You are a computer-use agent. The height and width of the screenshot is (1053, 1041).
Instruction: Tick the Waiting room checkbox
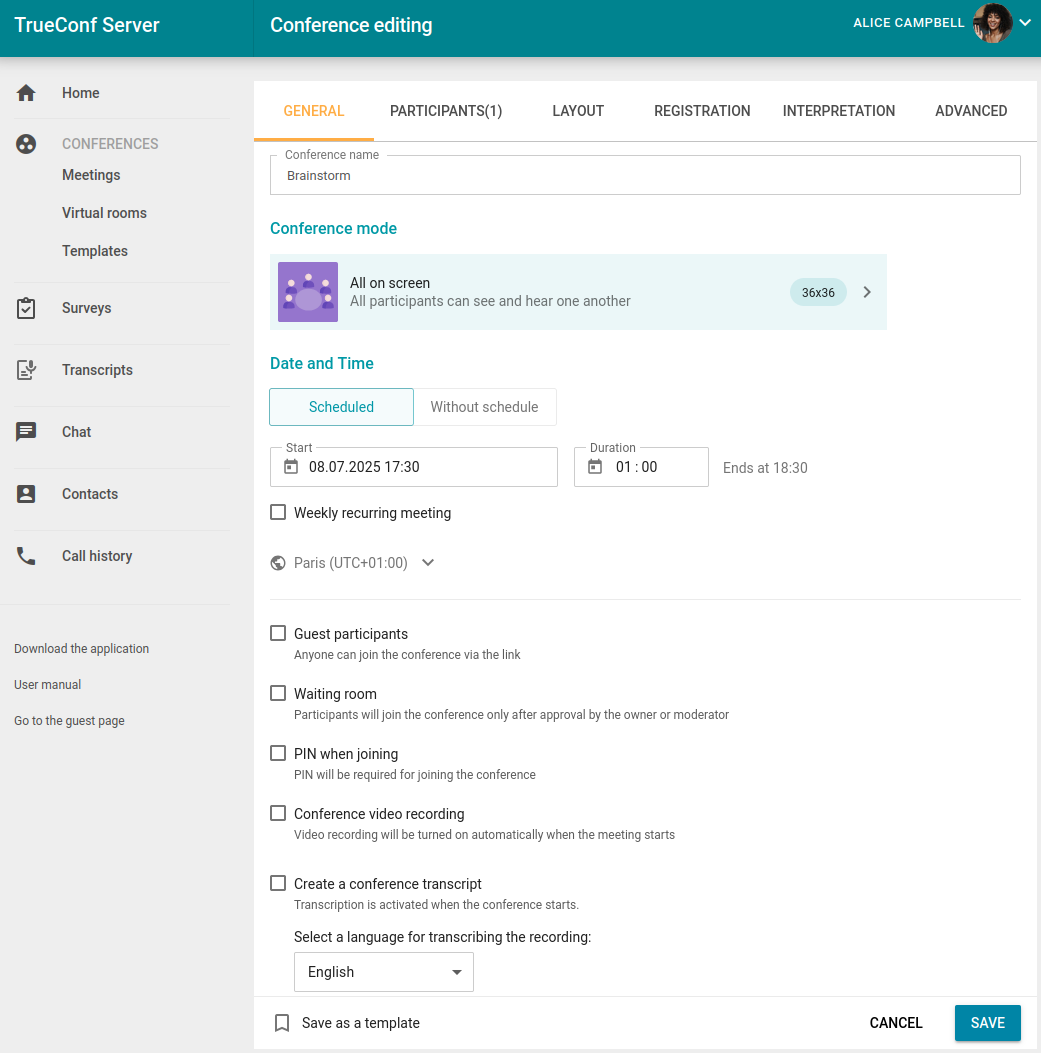(279, 693)
